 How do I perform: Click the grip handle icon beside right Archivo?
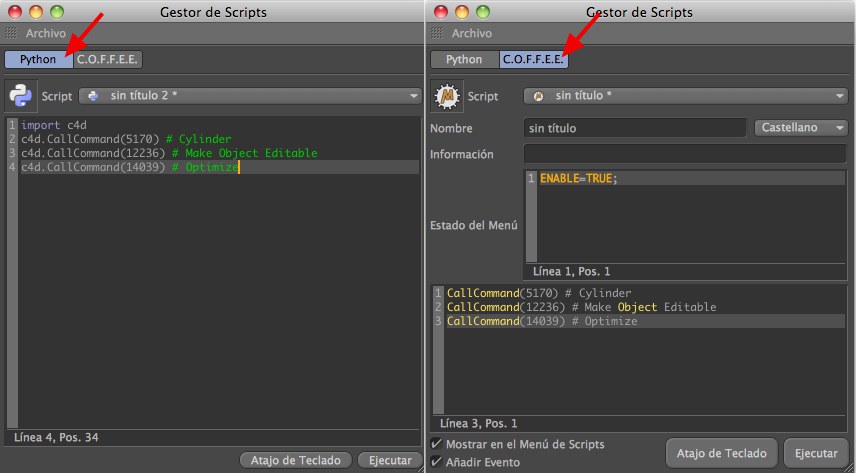438,33
